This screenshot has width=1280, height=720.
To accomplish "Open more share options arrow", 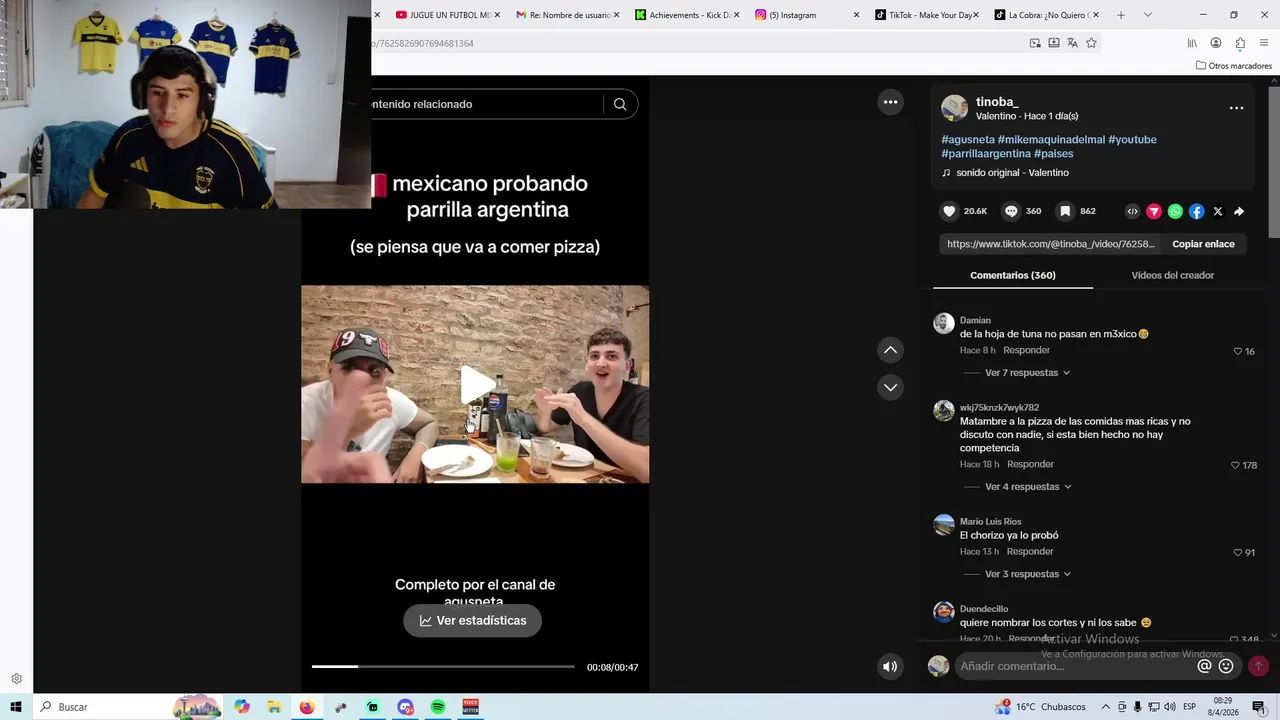I will [1239, 211].
